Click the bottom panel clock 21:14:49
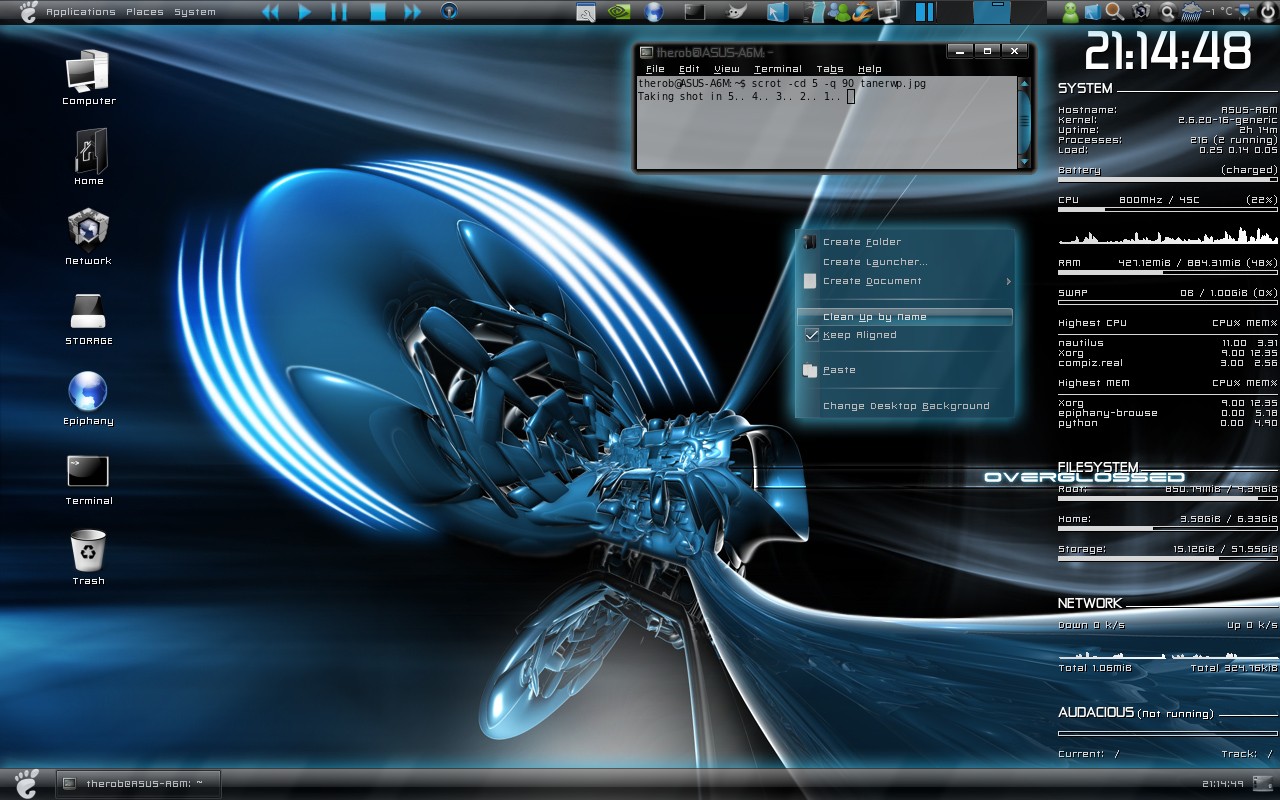This screenshot has width=1280, height=800. 1224,784
